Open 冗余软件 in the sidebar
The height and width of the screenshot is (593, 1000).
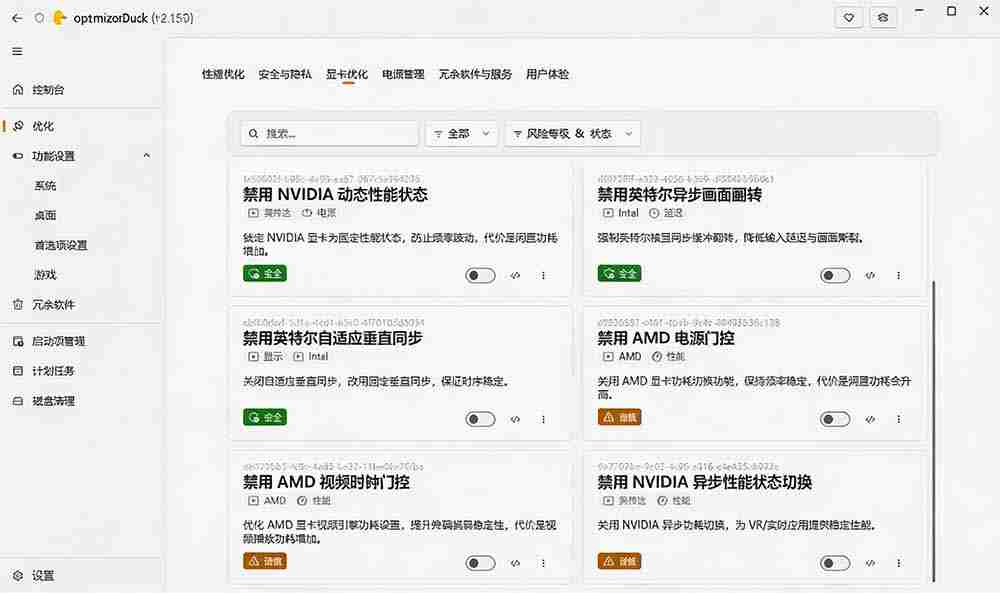81,305
